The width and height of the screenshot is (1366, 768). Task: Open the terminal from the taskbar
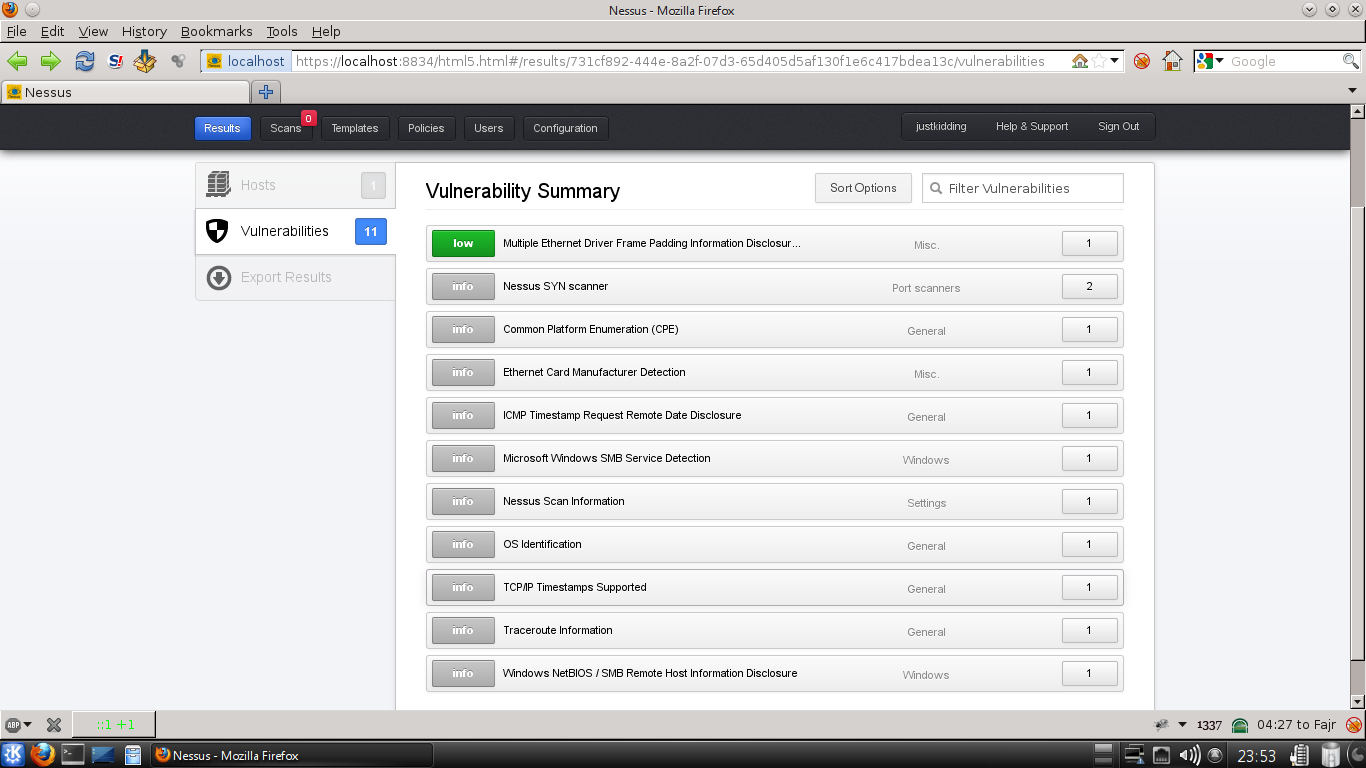click(x=73, y=754)
